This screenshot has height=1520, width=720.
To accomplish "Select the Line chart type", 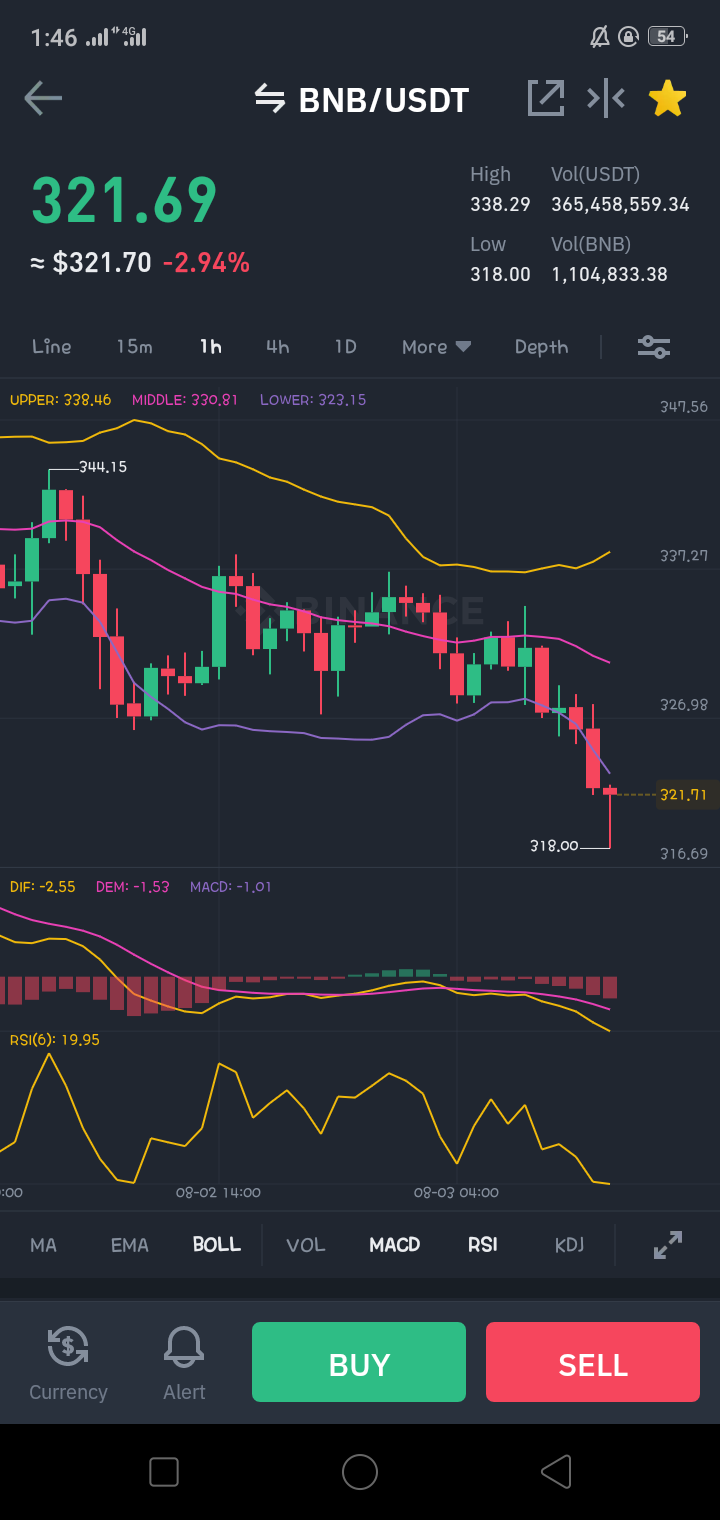I will (x=52, y=347).
